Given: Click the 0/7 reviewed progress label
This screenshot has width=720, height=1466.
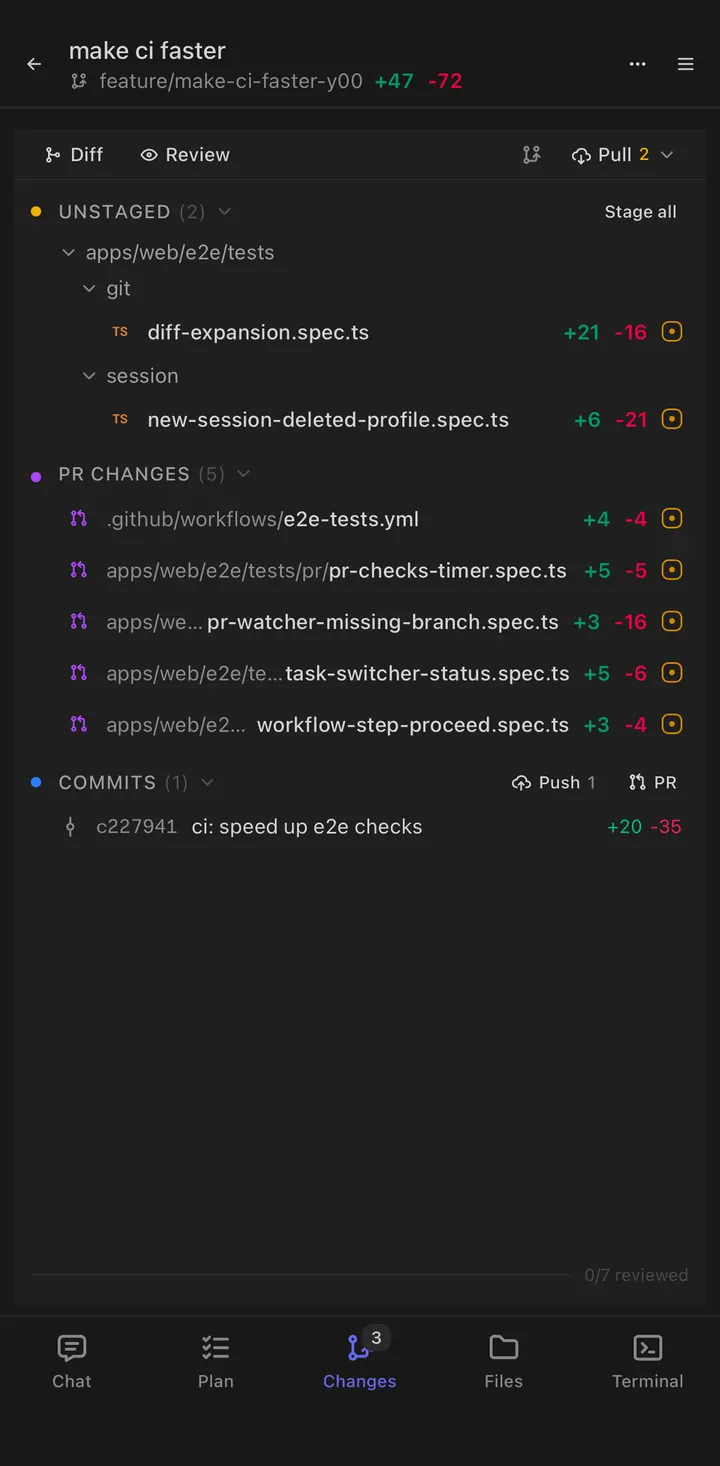Looking at the screenshot, I should [636, 1275].
